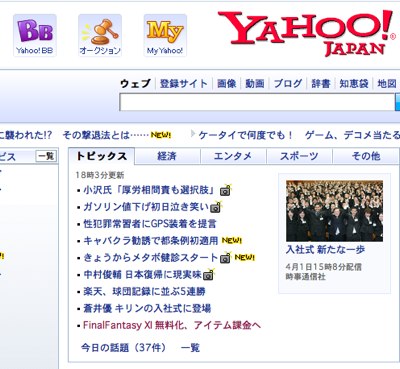Select the 動画 search category
The height and width of the screenshot is (369, 400).
click(255, 83)
